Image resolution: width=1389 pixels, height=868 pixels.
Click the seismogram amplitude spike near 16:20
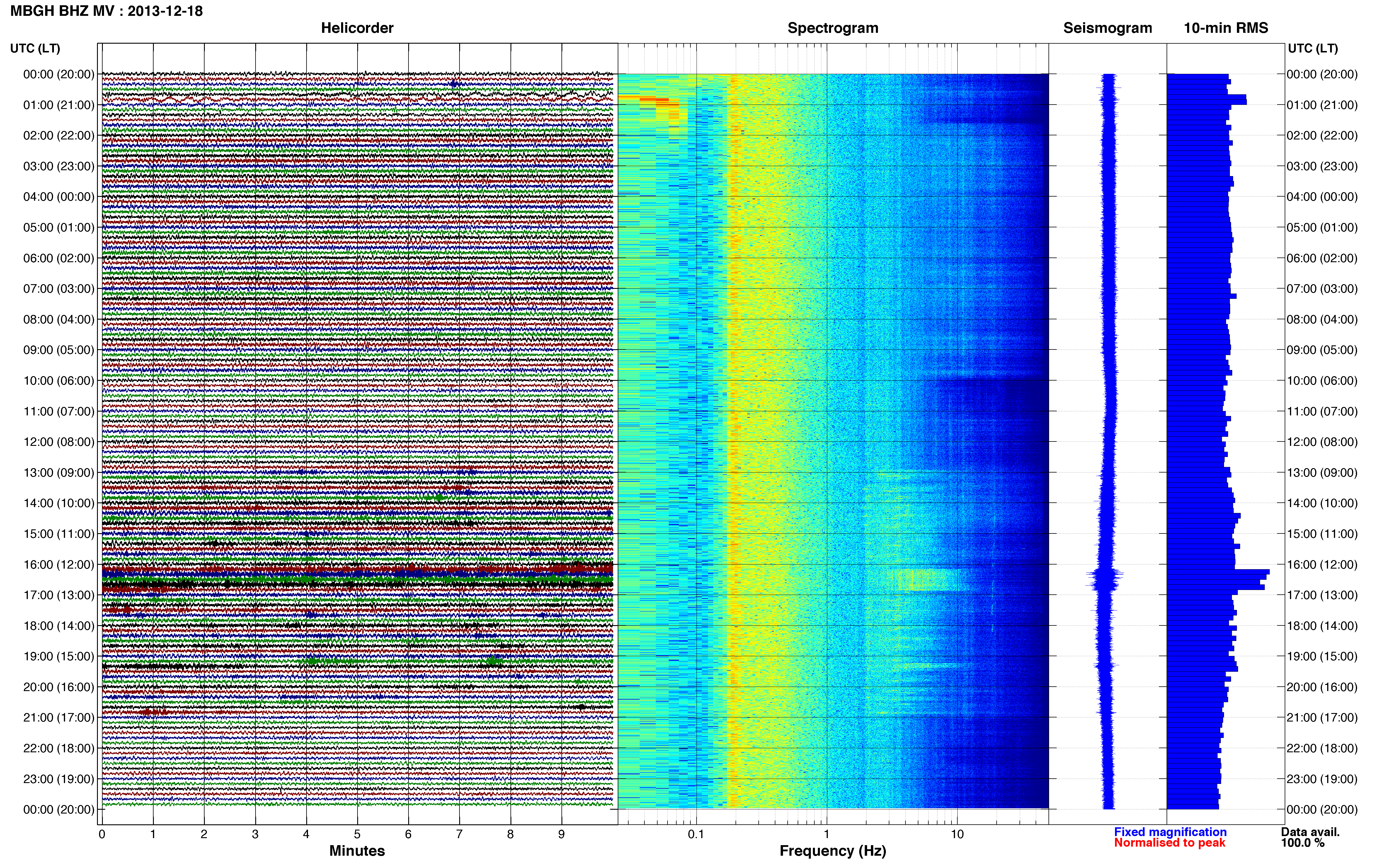point(1104,575)
